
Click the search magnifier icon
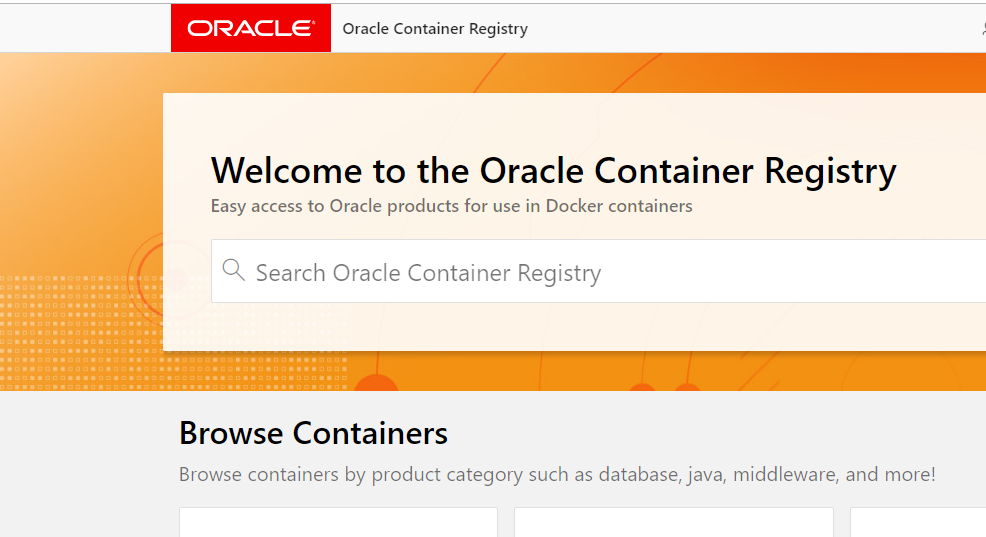[x=233, y=270]
